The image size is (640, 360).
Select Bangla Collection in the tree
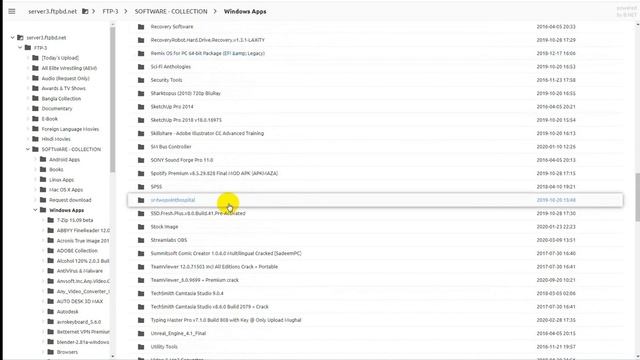point(61,99)
